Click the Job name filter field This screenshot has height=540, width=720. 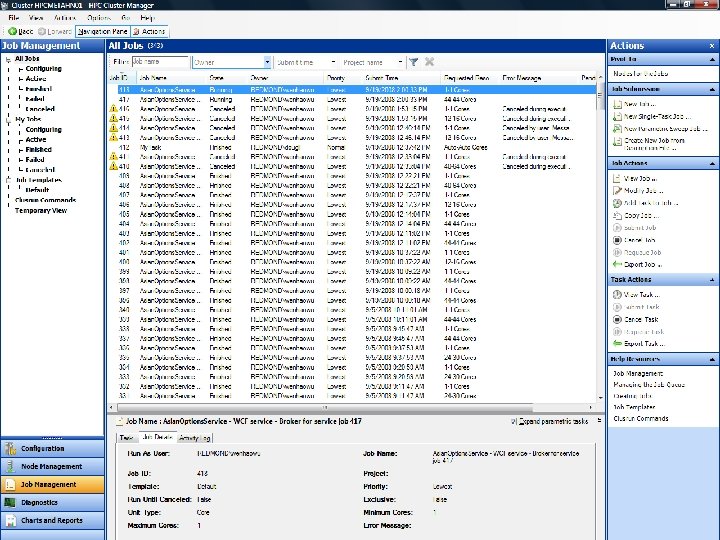(160, 62)
